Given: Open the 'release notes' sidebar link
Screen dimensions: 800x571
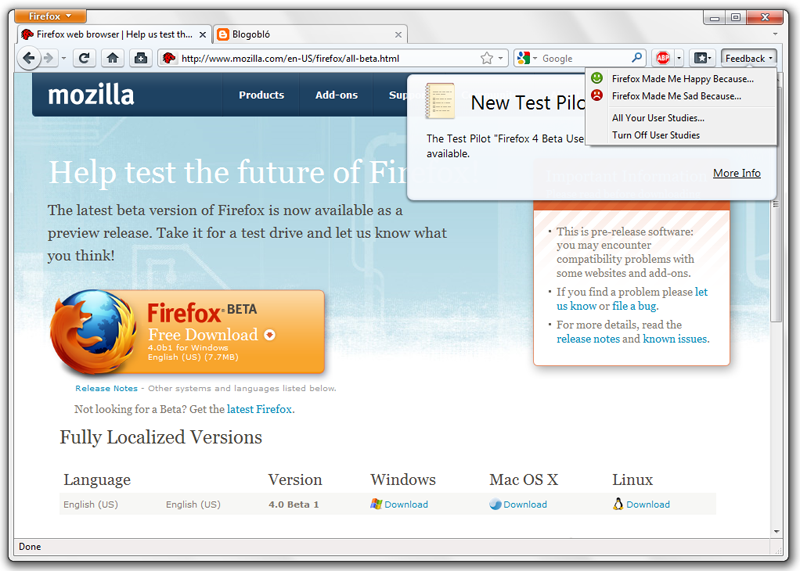Looking at the screenshot, I should tap(588, 339).
